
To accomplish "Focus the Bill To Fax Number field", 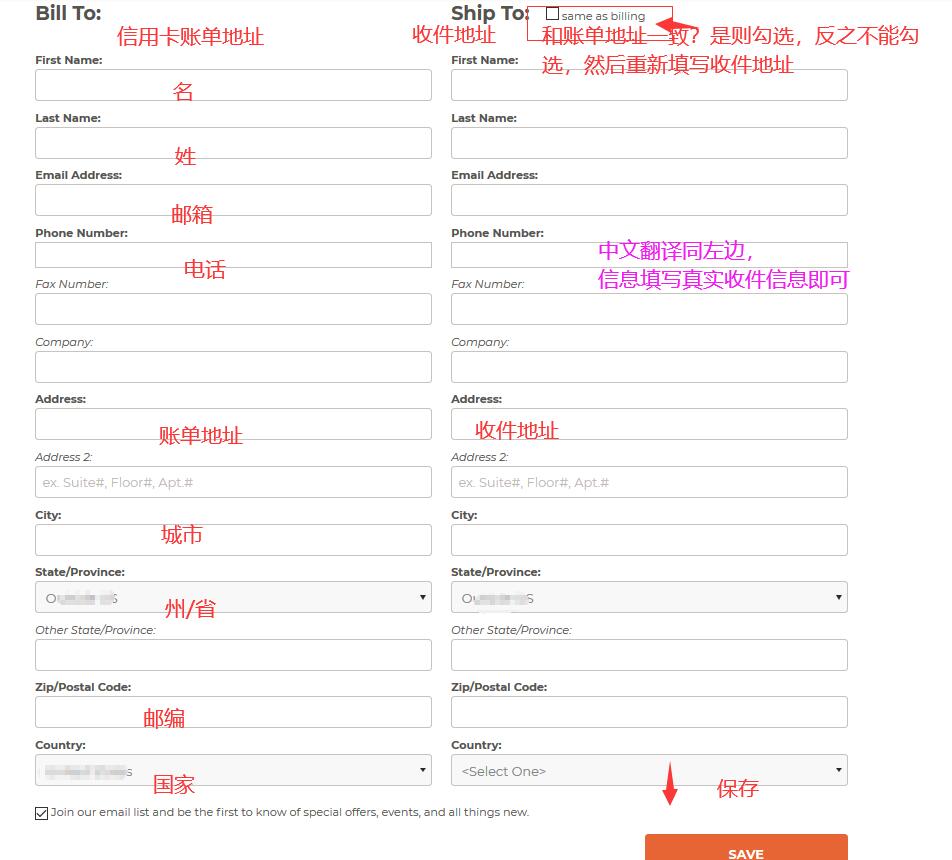I will point(233,309).
